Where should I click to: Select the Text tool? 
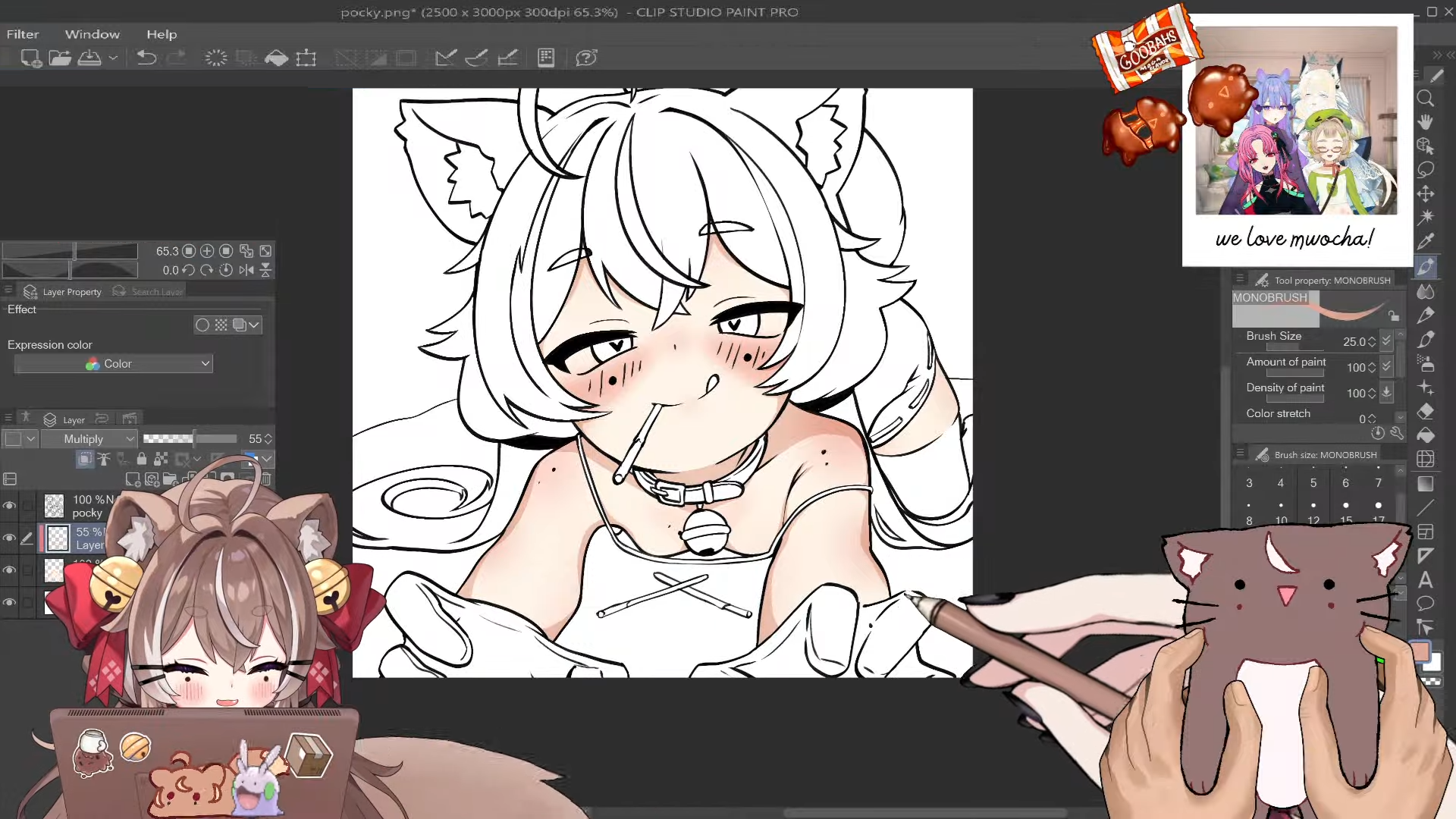1426,580
